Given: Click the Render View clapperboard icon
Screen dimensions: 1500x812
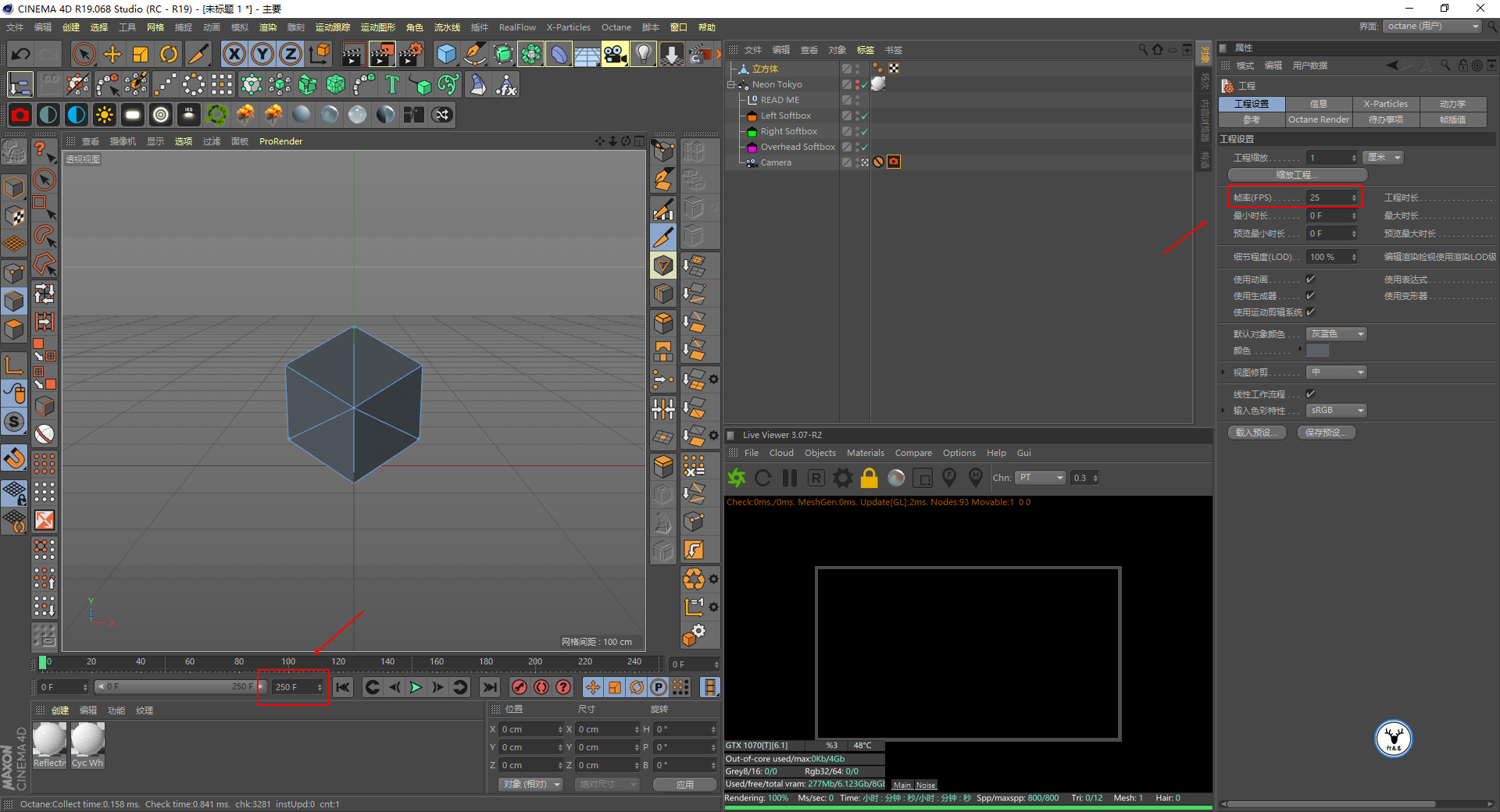Looking at the screenshot, I should coord(353,54).
